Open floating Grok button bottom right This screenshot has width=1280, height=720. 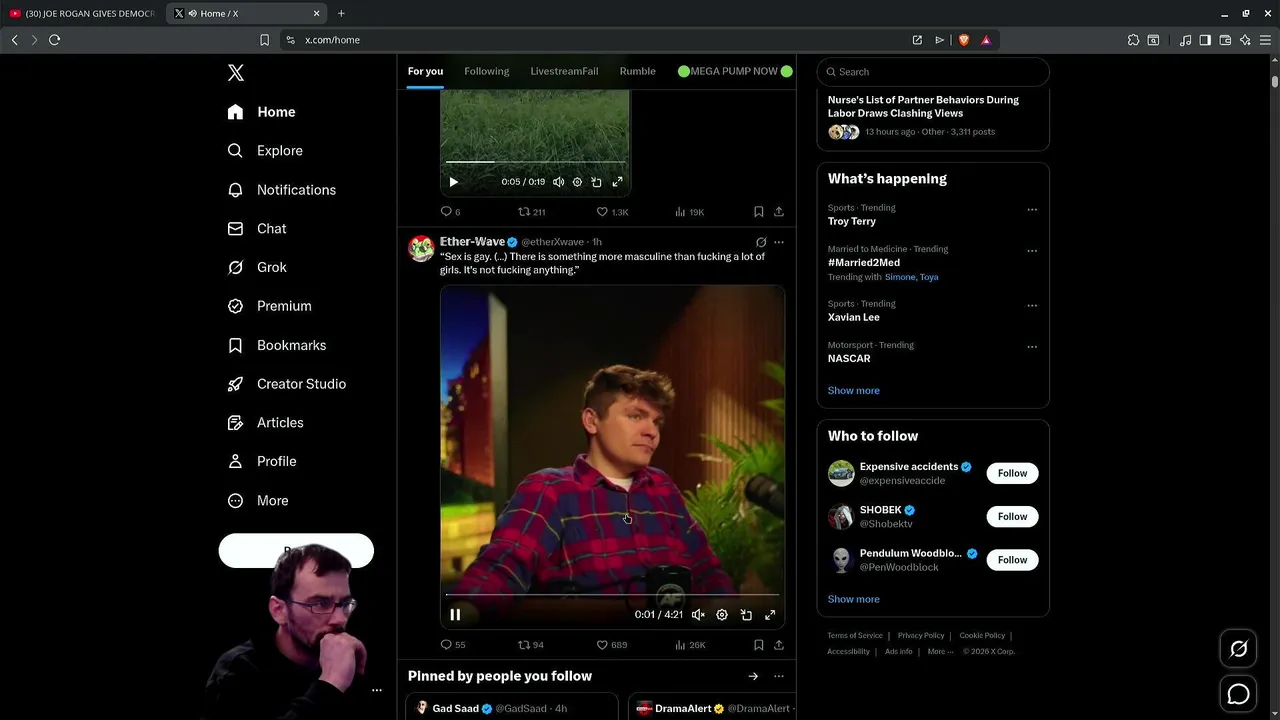coord(1238,650)
